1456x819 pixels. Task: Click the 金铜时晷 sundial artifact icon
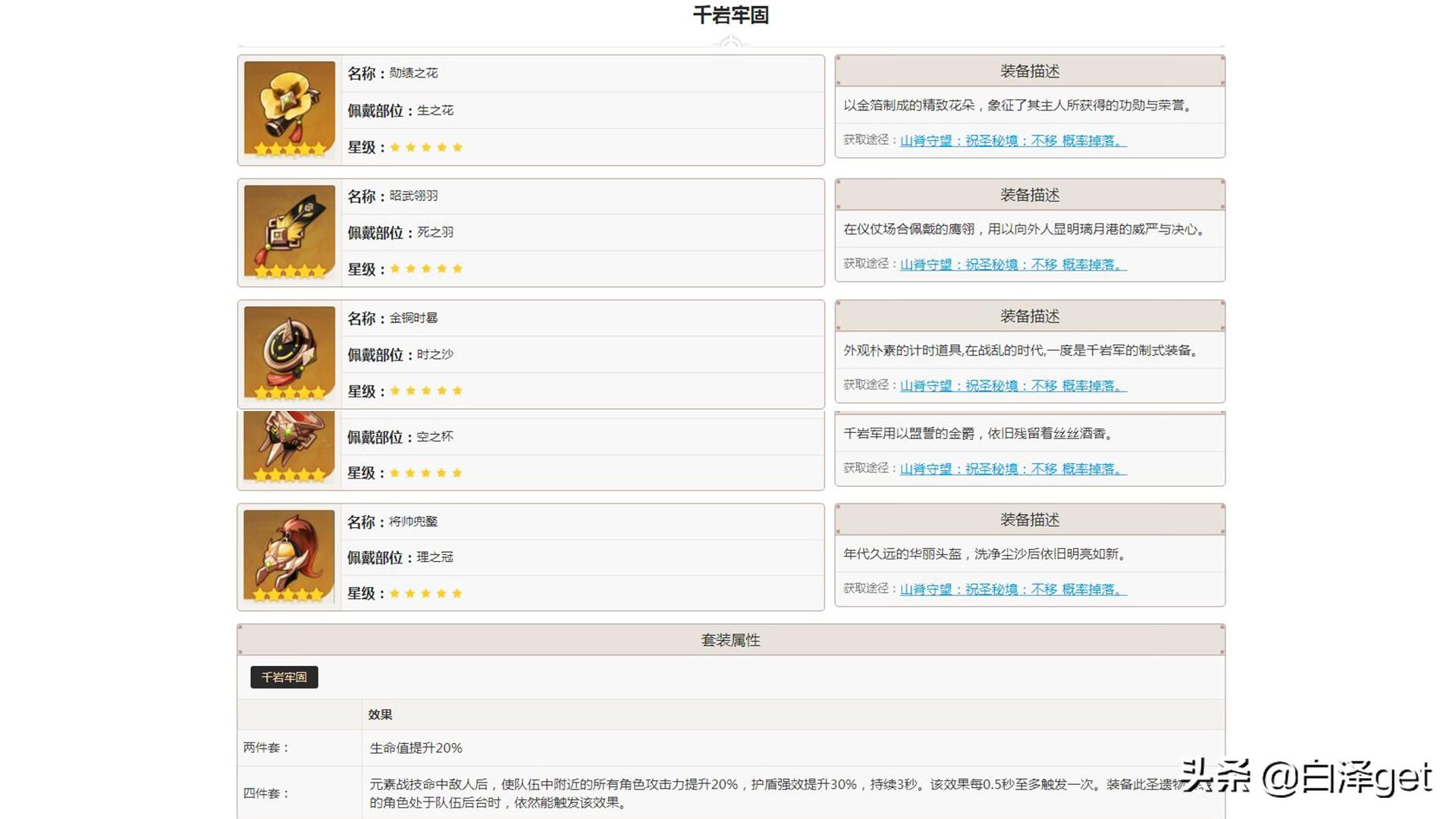click(289, 353)
